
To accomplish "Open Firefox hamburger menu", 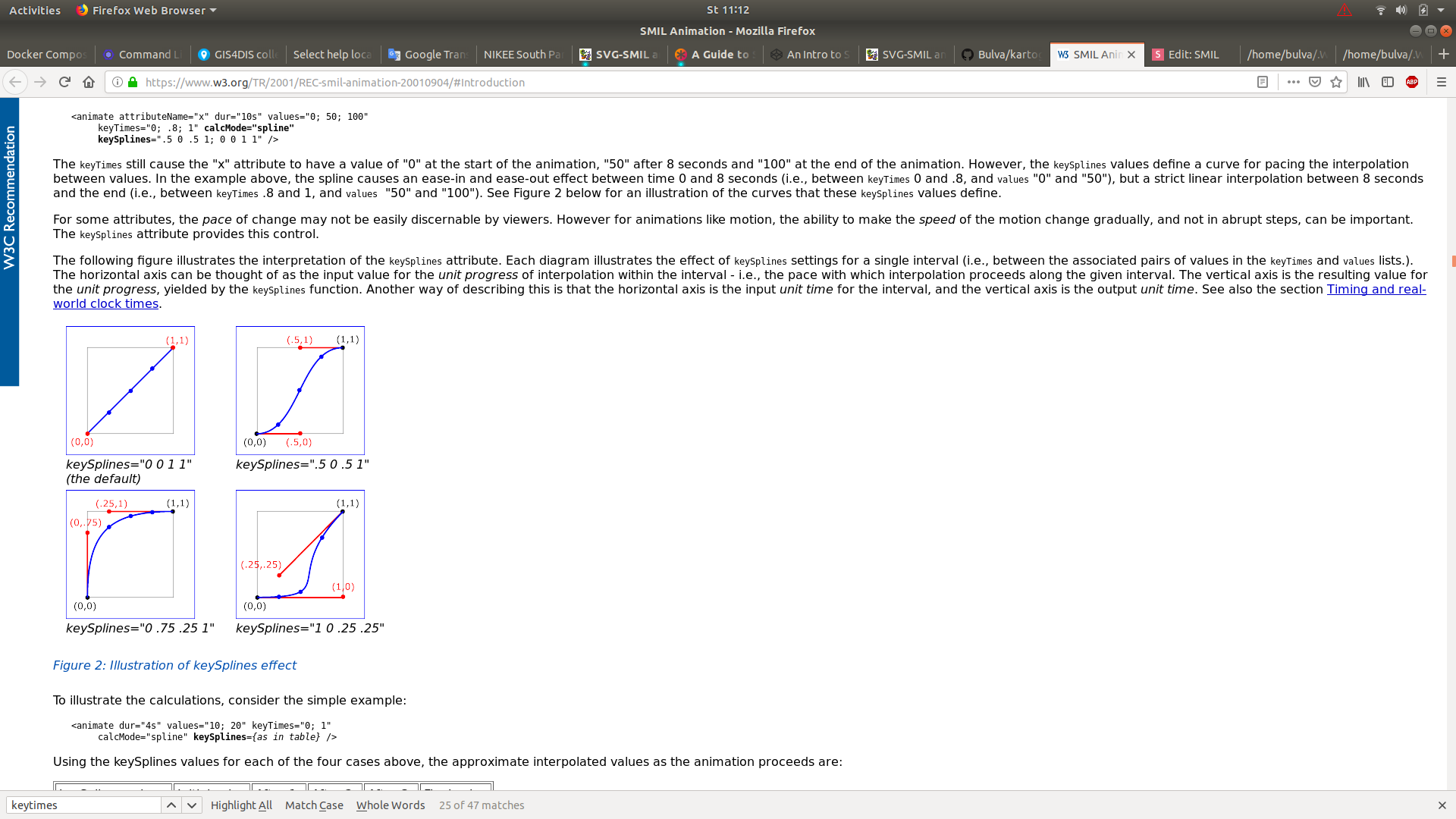I will 1442,82.
